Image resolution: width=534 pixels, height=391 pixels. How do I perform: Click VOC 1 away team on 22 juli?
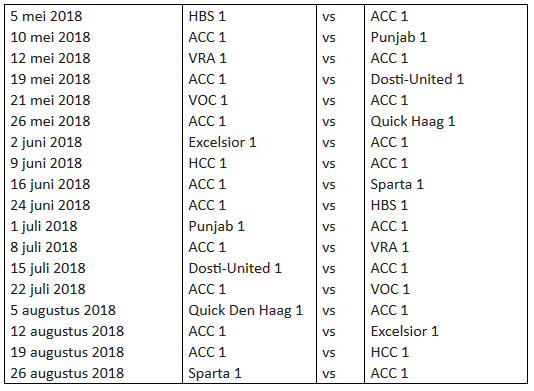click(390, 290)
